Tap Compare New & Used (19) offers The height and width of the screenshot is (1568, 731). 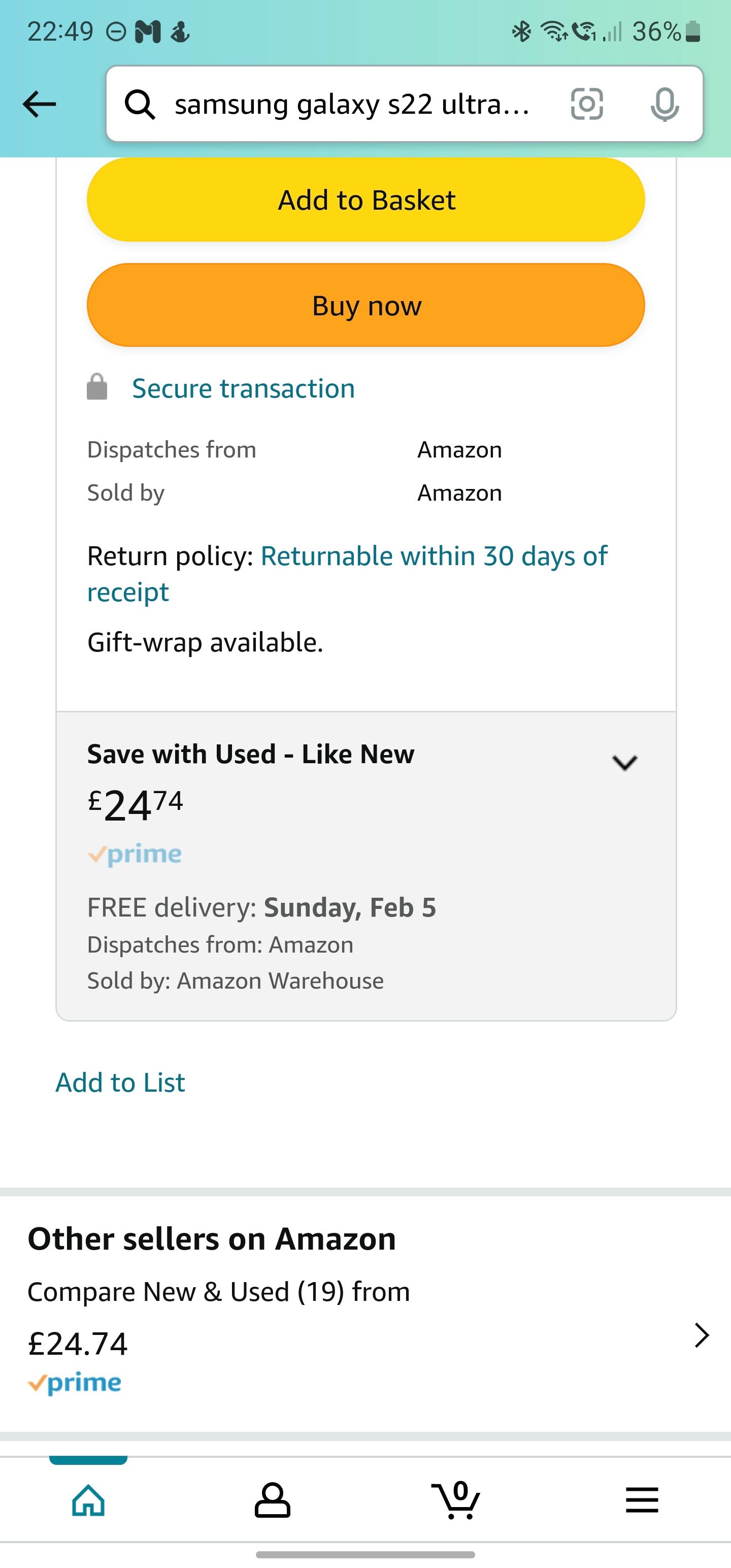click(x=219, y=1291)
